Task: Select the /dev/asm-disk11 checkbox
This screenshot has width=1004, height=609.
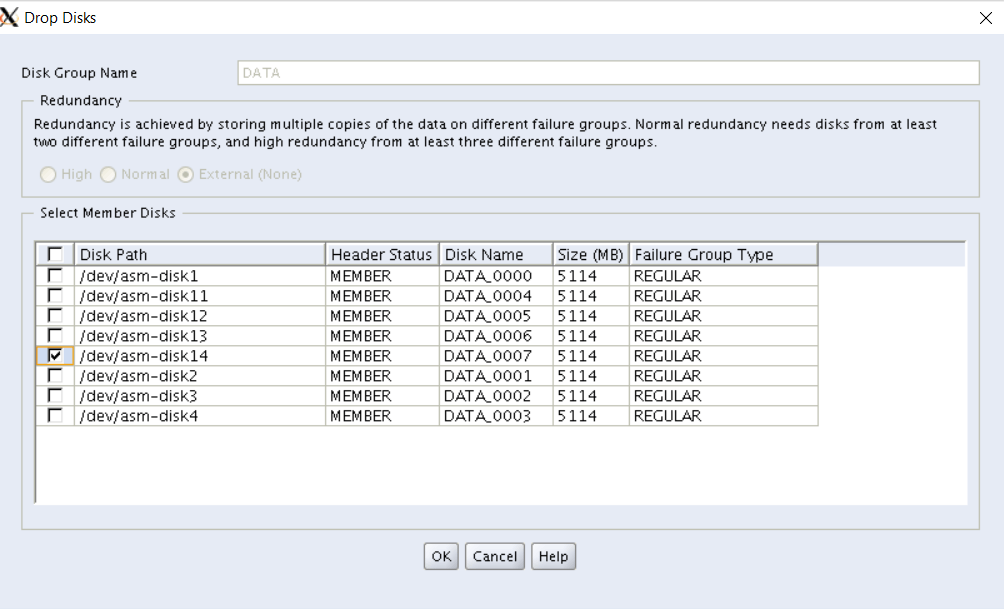Action: pos(55,295)
